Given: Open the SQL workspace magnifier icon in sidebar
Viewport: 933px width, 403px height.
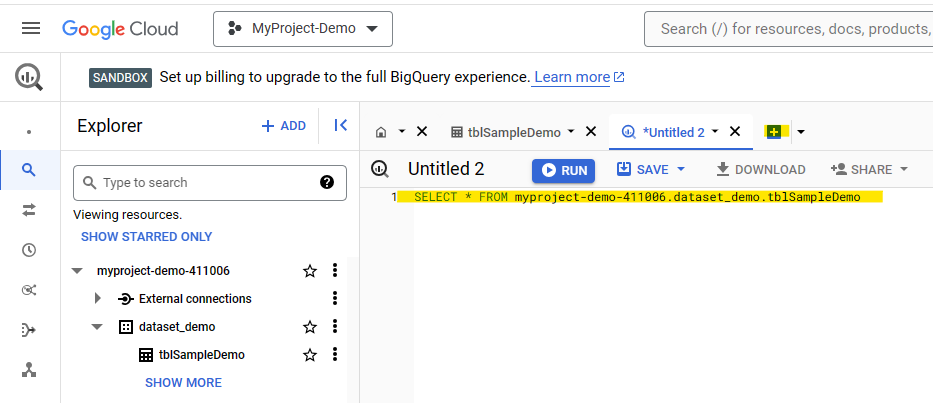Looking at the screenshot, I should point(29,170).
